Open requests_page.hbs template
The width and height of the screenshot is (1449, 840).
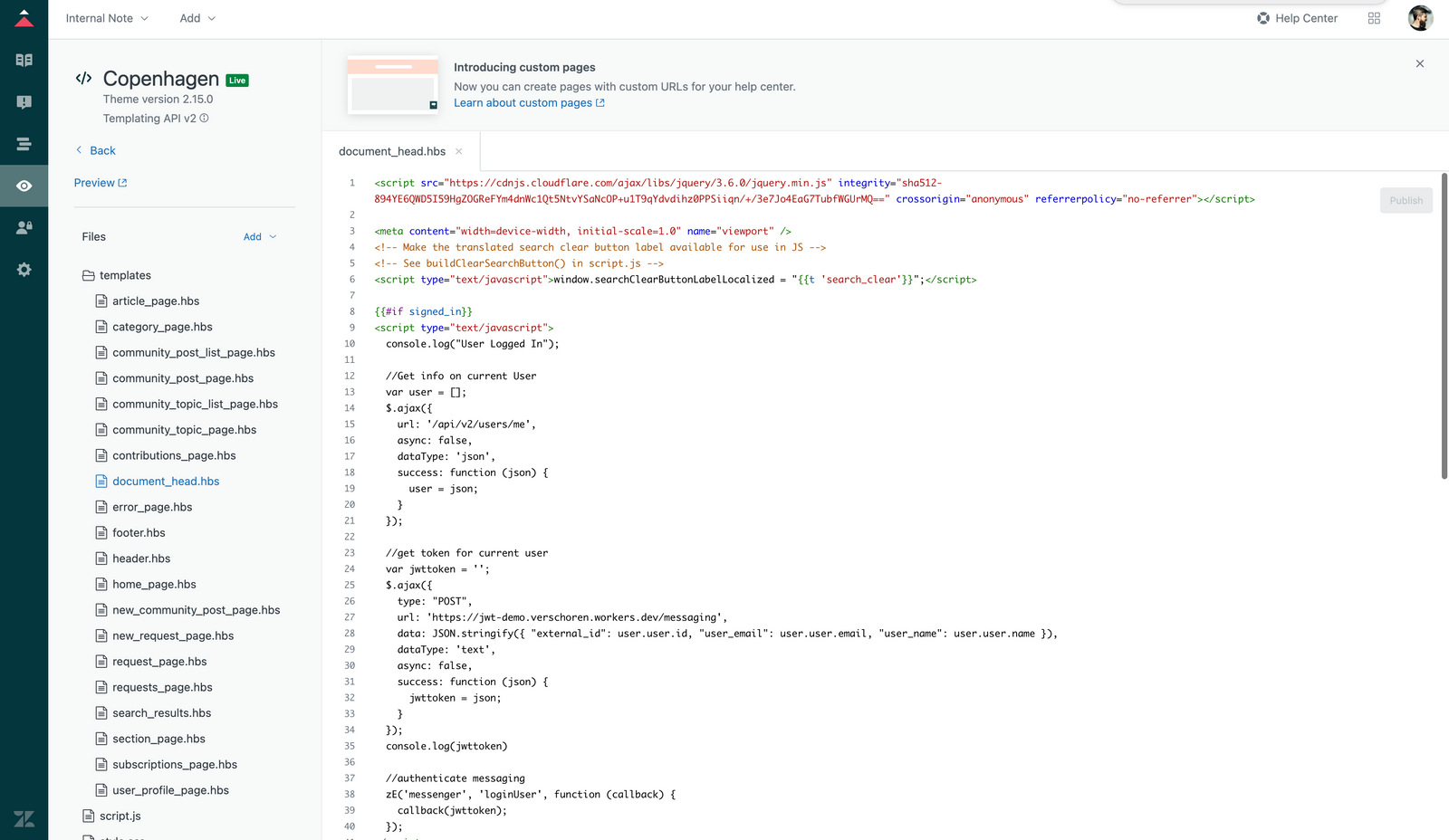162,688
